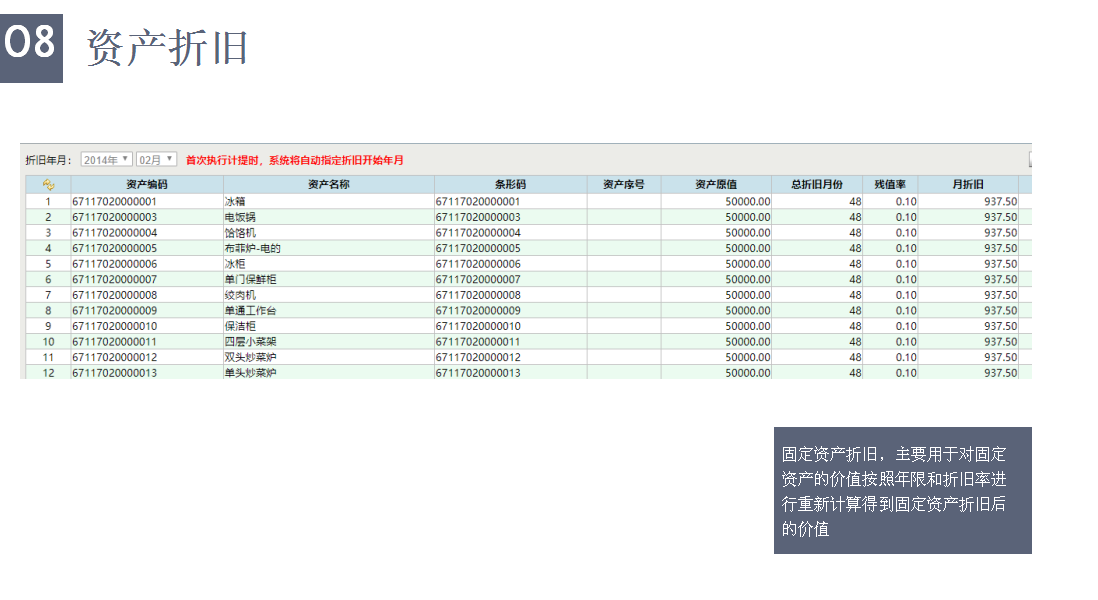Click the 残值率 column header

pos(890,185)
